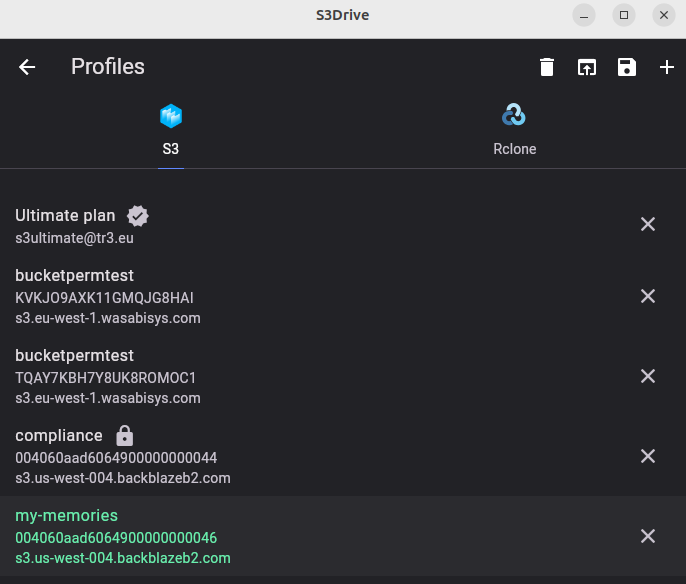This screenshot has height=584, width=686.
Task: Remove the Ultimate plan profile
Action: coord(648,224)
